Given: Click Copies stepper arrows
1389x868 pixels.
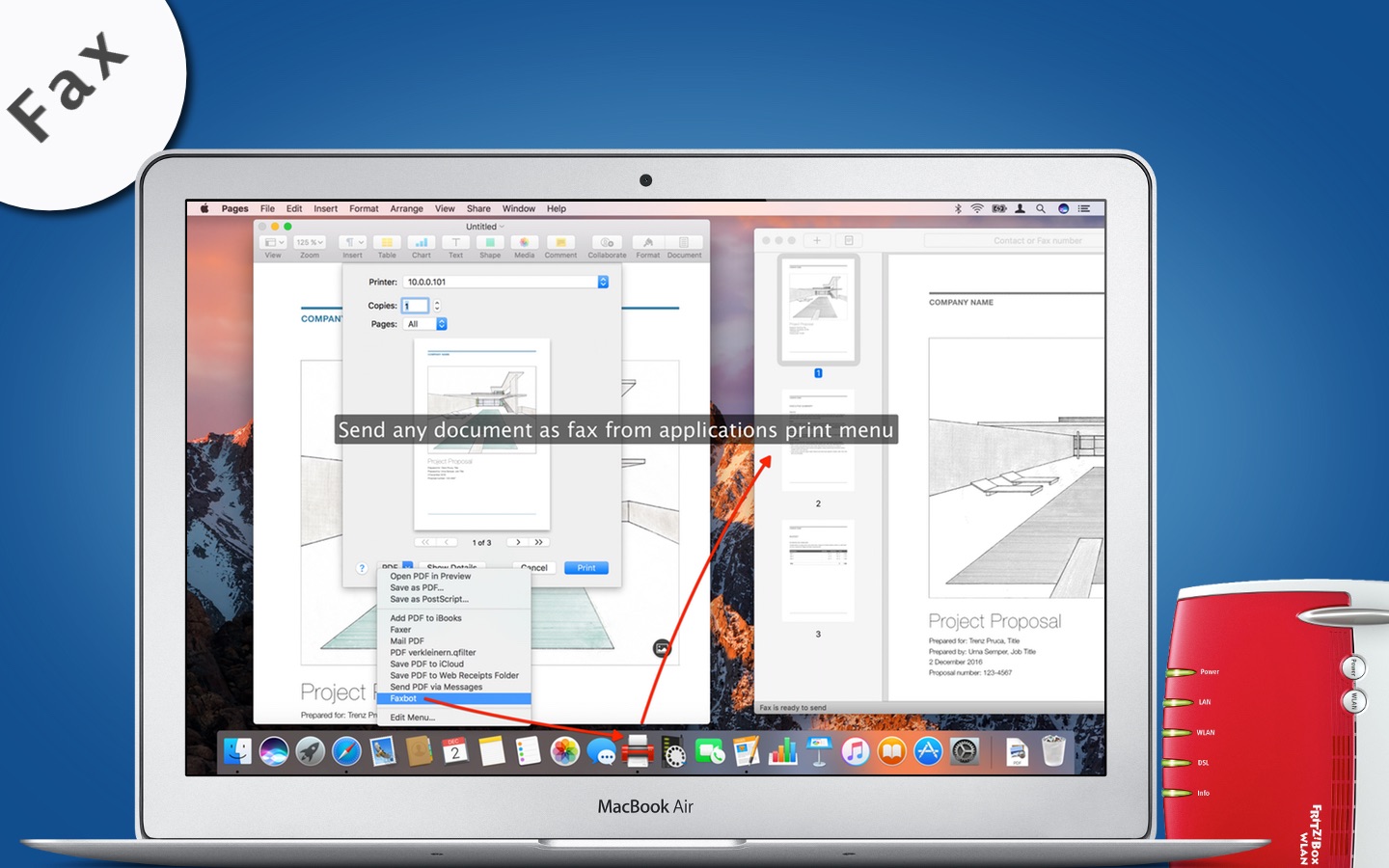Looking at the screenshot, I should coord(437,306).
